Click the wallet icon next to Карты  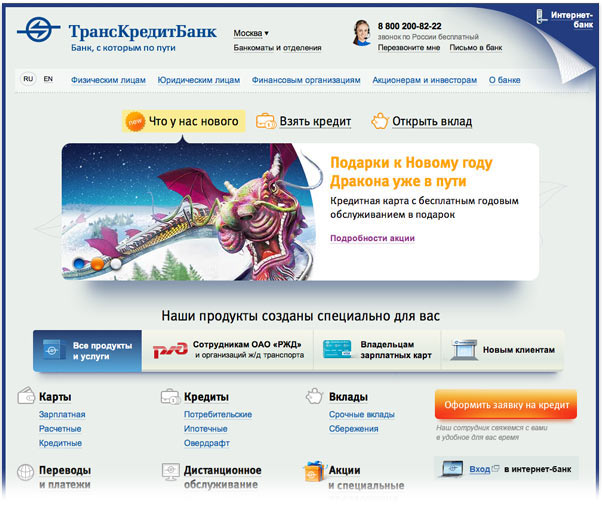(x=26, y=395)
